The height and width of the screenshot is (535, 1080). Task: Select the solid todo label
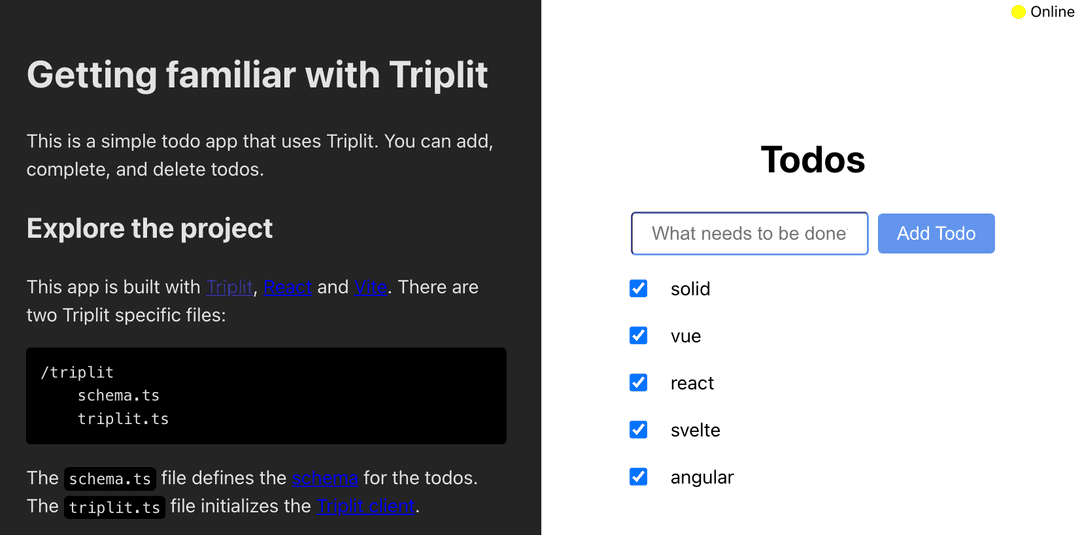click(690, 289)
